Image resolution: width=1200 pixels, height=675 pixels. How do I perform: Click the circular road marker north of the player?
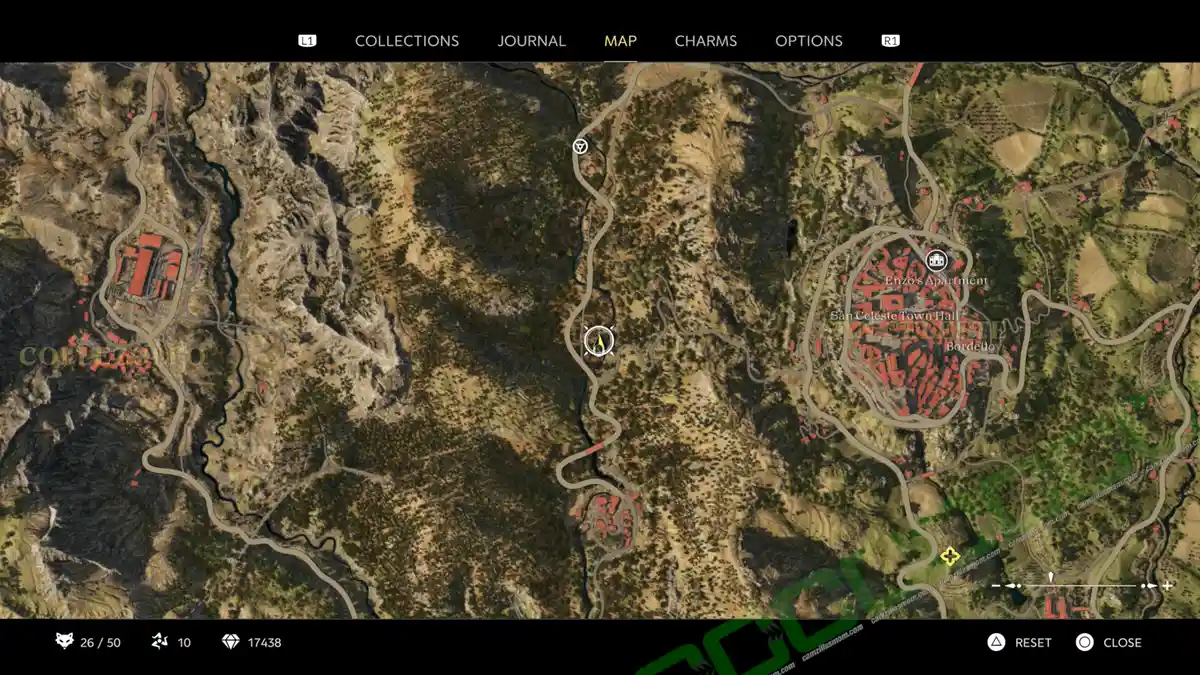click(x=580, y=146)
